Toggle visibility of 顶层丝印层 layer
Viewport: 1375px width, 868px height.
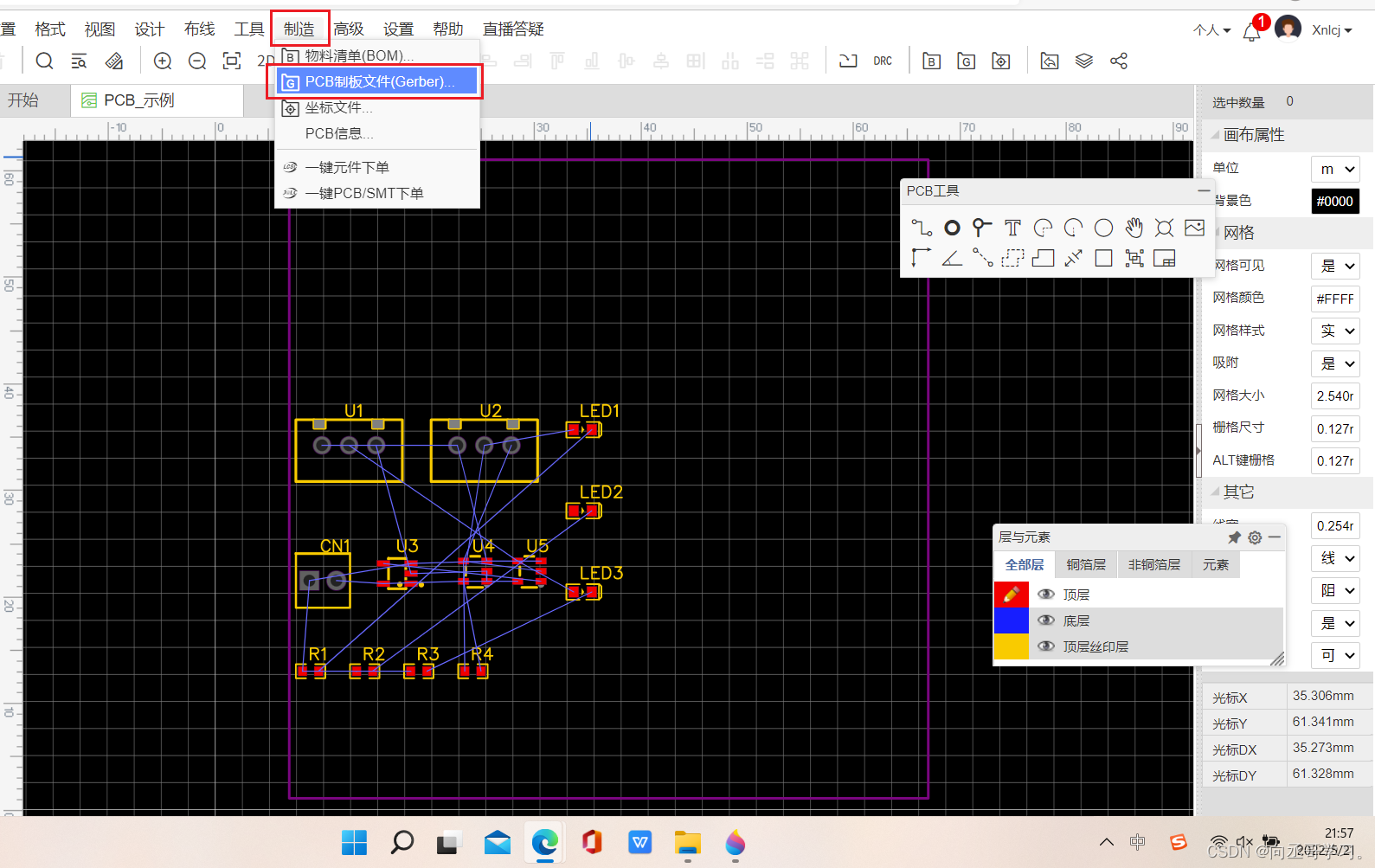tap(1045, 646)
